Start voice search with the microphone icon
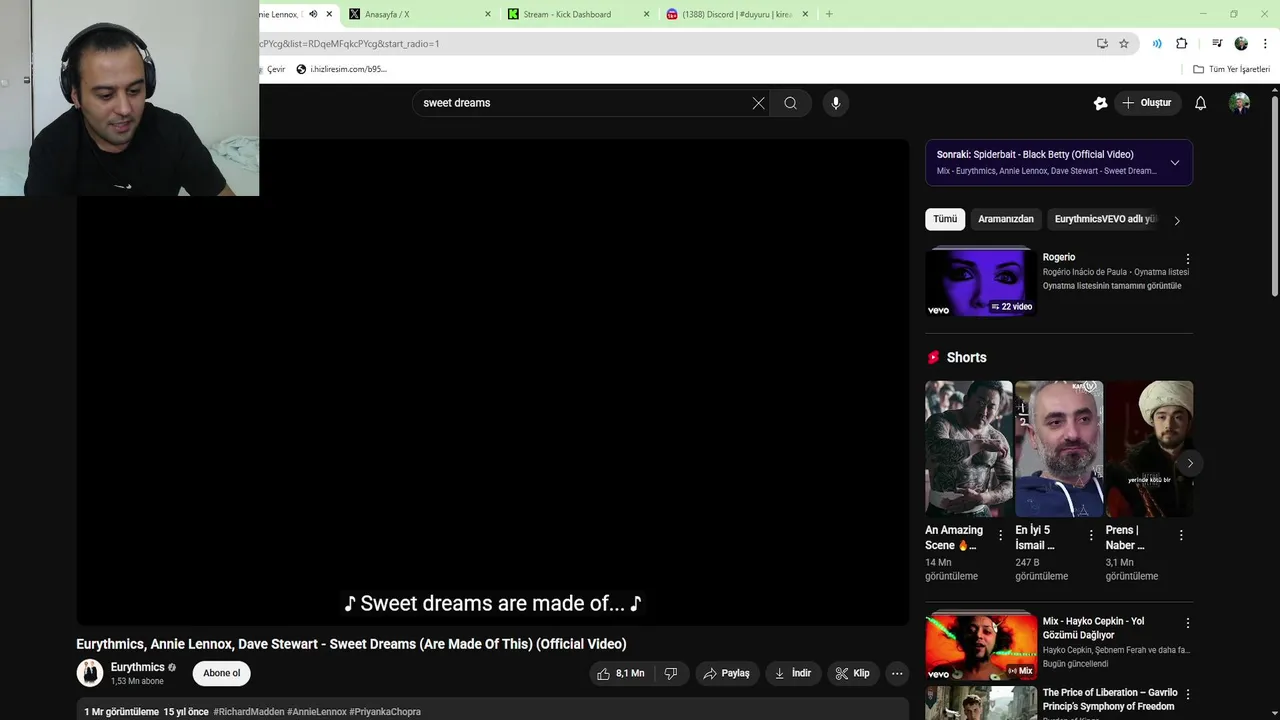The width and height of the screenshot is (1280, 720). 836,103
